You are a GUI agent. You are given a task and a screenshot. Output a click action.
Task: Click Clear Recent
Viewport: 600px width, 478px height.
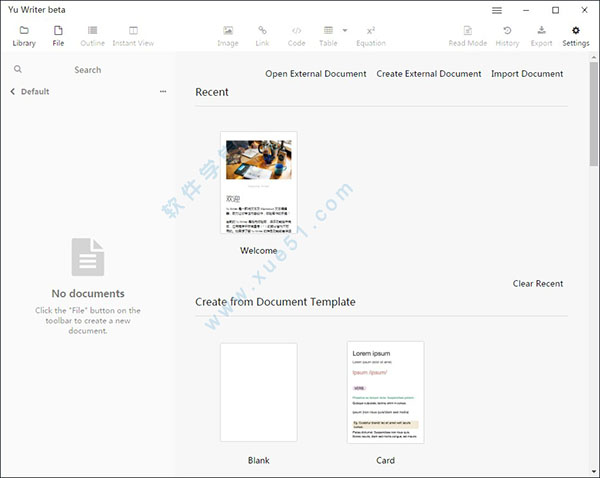pyautogui.click(x=538, y=284)
